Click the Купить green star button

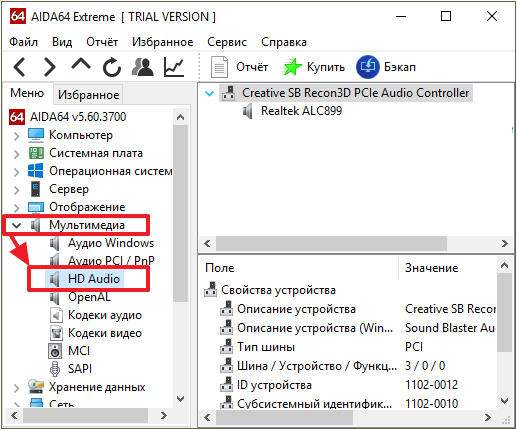point(313,67)
